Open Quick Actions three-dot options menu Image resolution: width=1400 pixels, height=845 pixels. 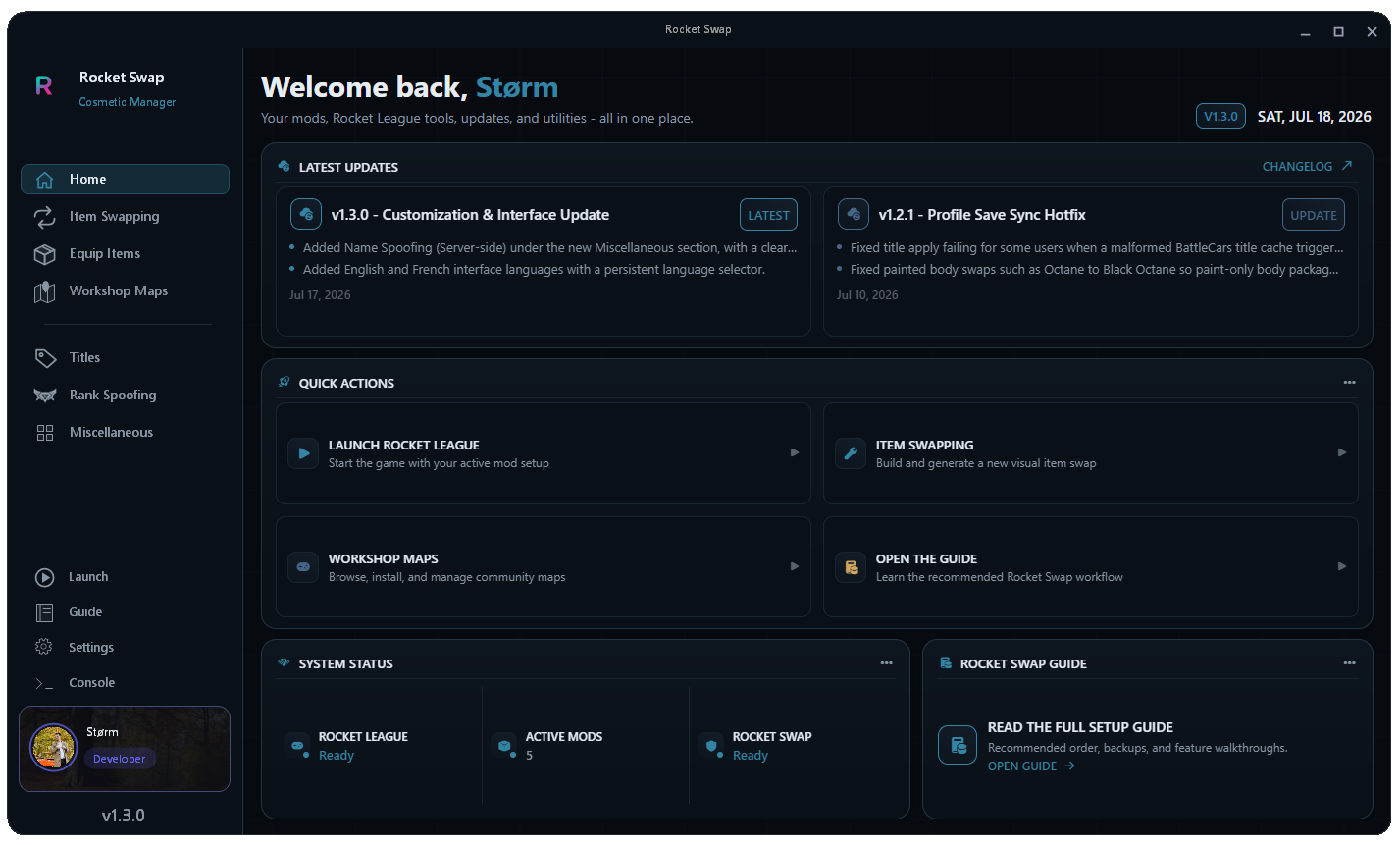(1349, 383)
